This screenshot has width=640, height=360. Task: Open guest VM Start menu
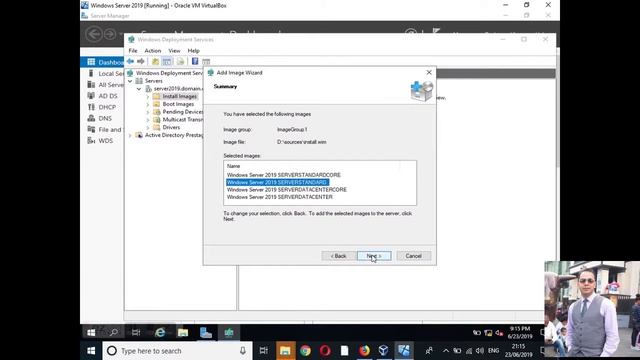pos(91,333)
